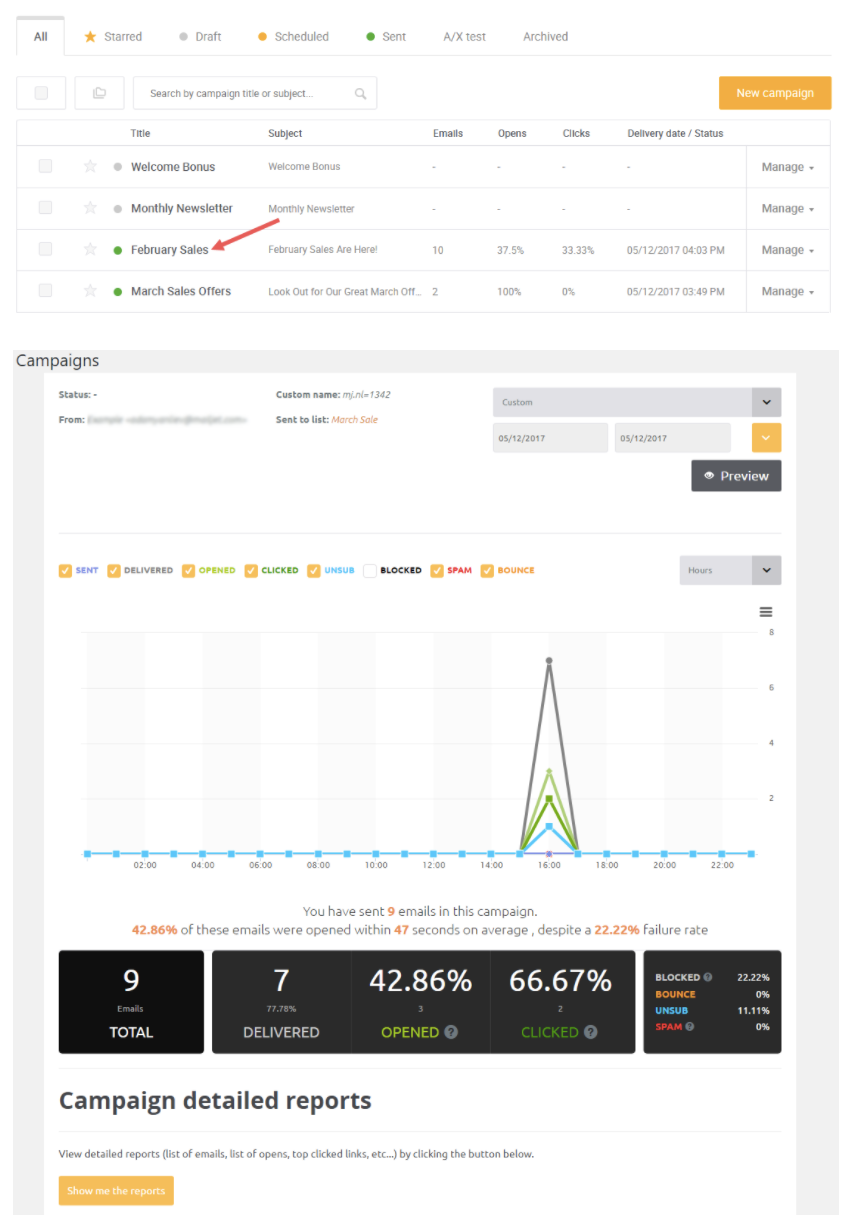This screenshot has width=850, height=1216.
Task: Open the March Sales Offers campaign title
Action: tap(181, 291)
